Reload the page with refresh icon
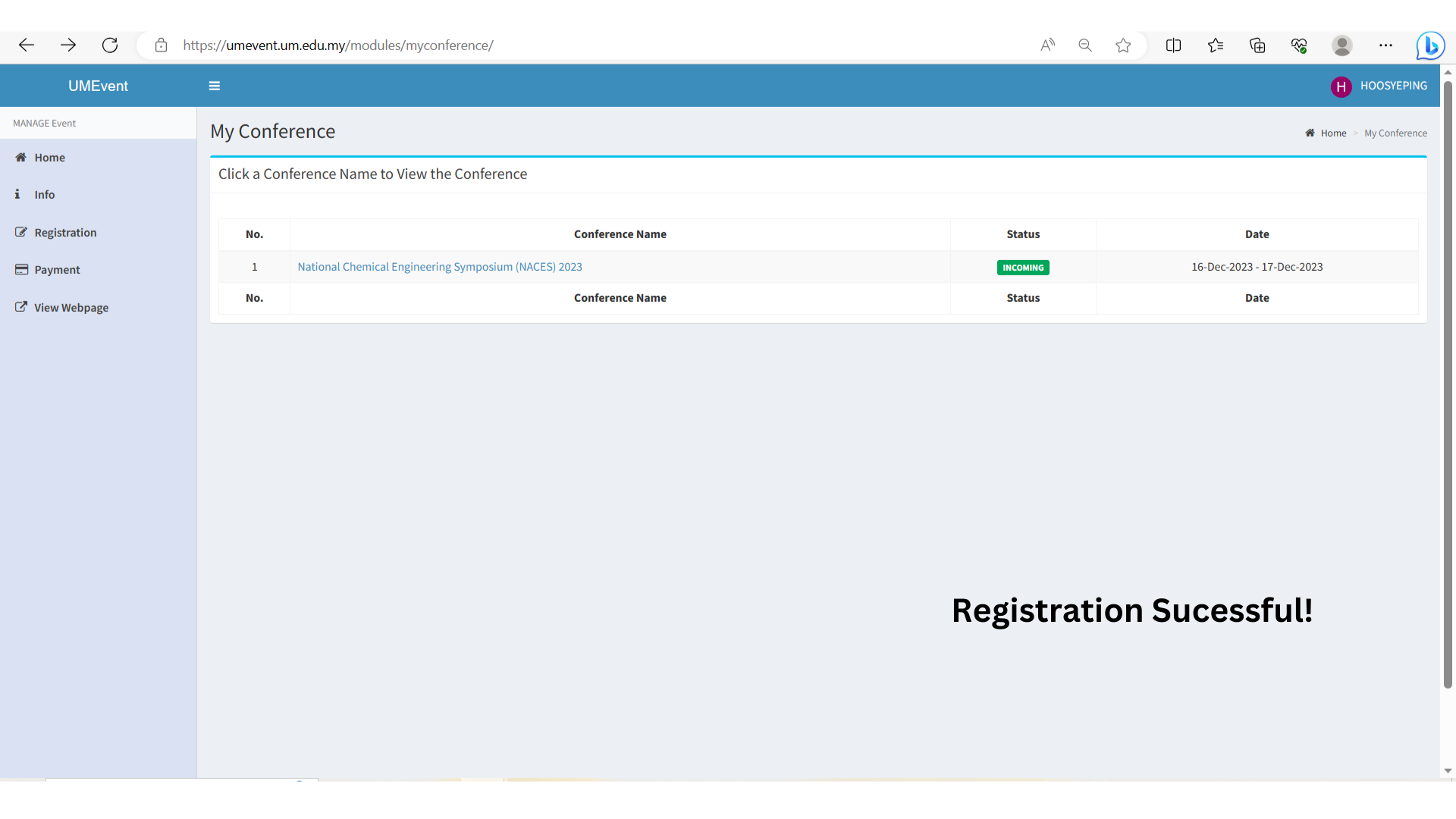1456x819 pixels. click(x=110, y=45)
